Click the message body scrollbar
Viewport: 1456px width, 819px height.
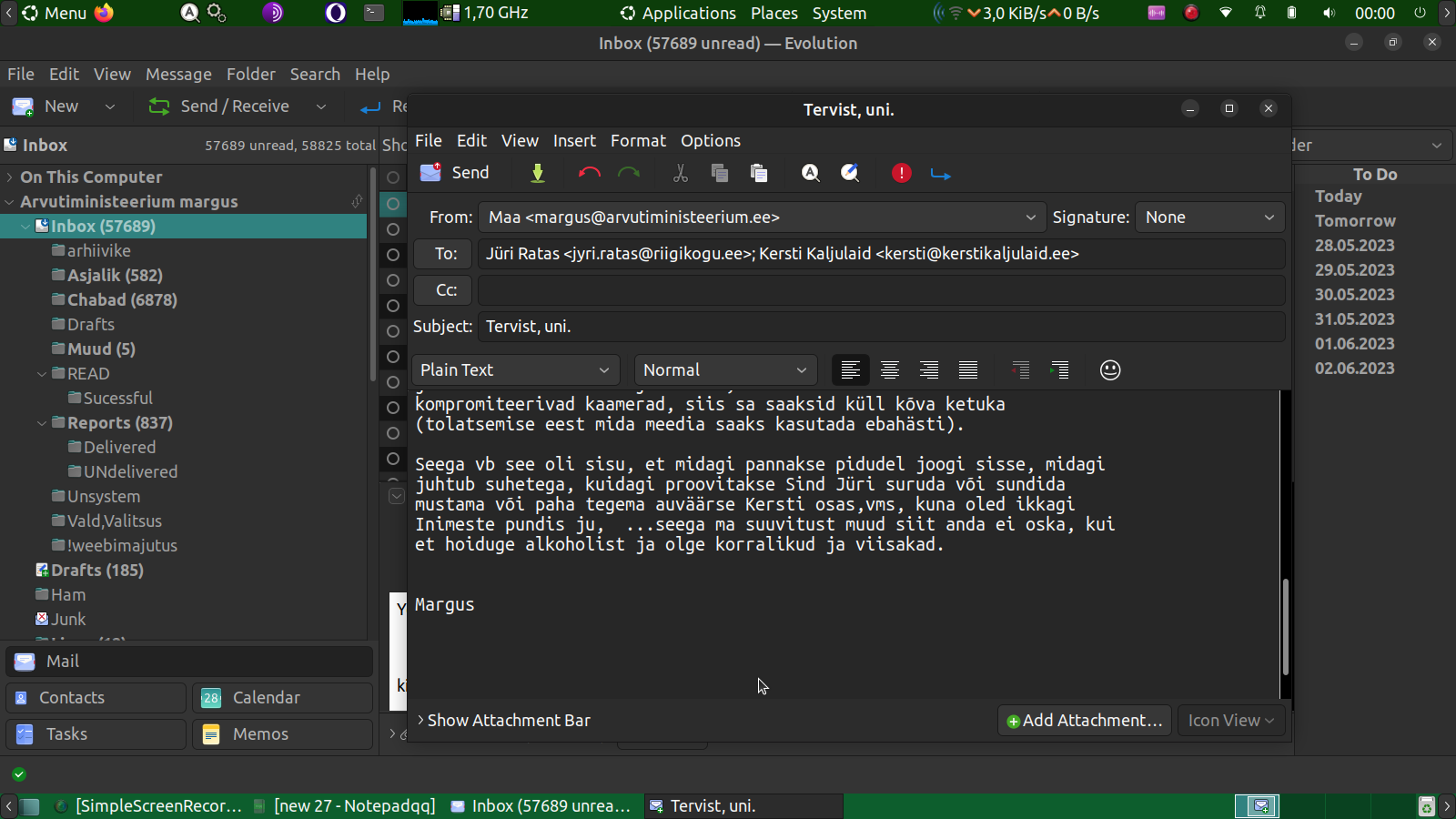(x=1285, y=625)
